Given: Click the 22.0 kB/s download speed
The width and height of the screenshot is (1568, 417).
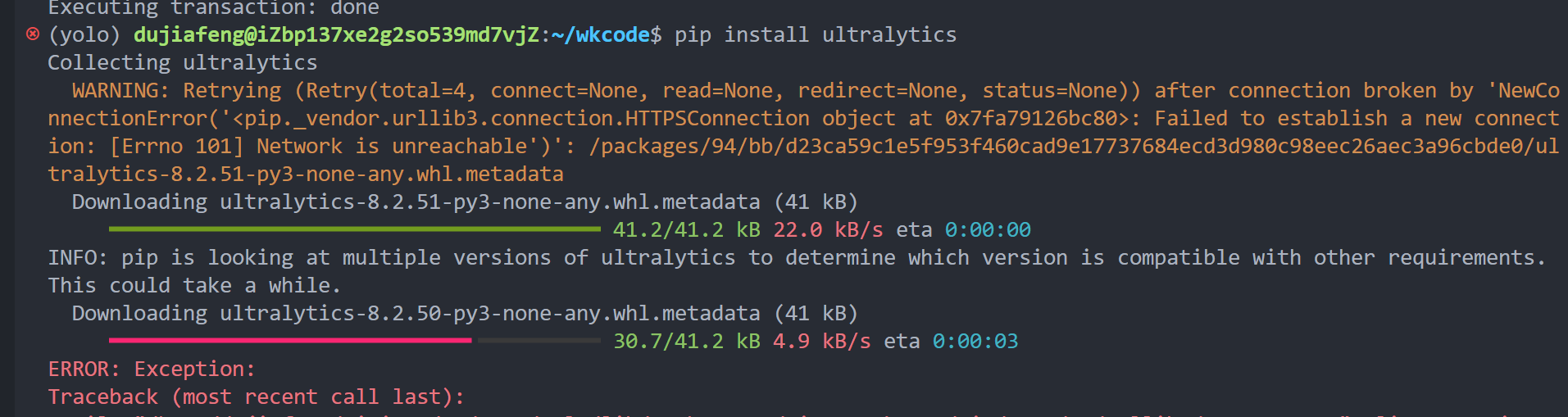Looking at the screenshot, I should [828, 229].
